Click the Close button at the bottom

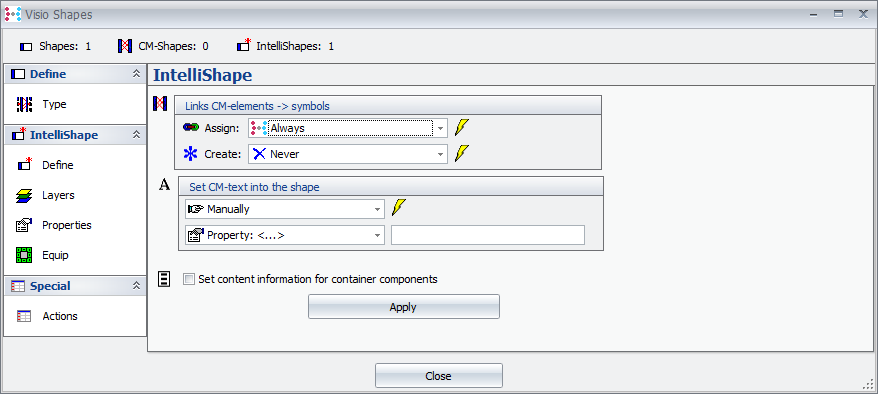[x=438, y=376]
